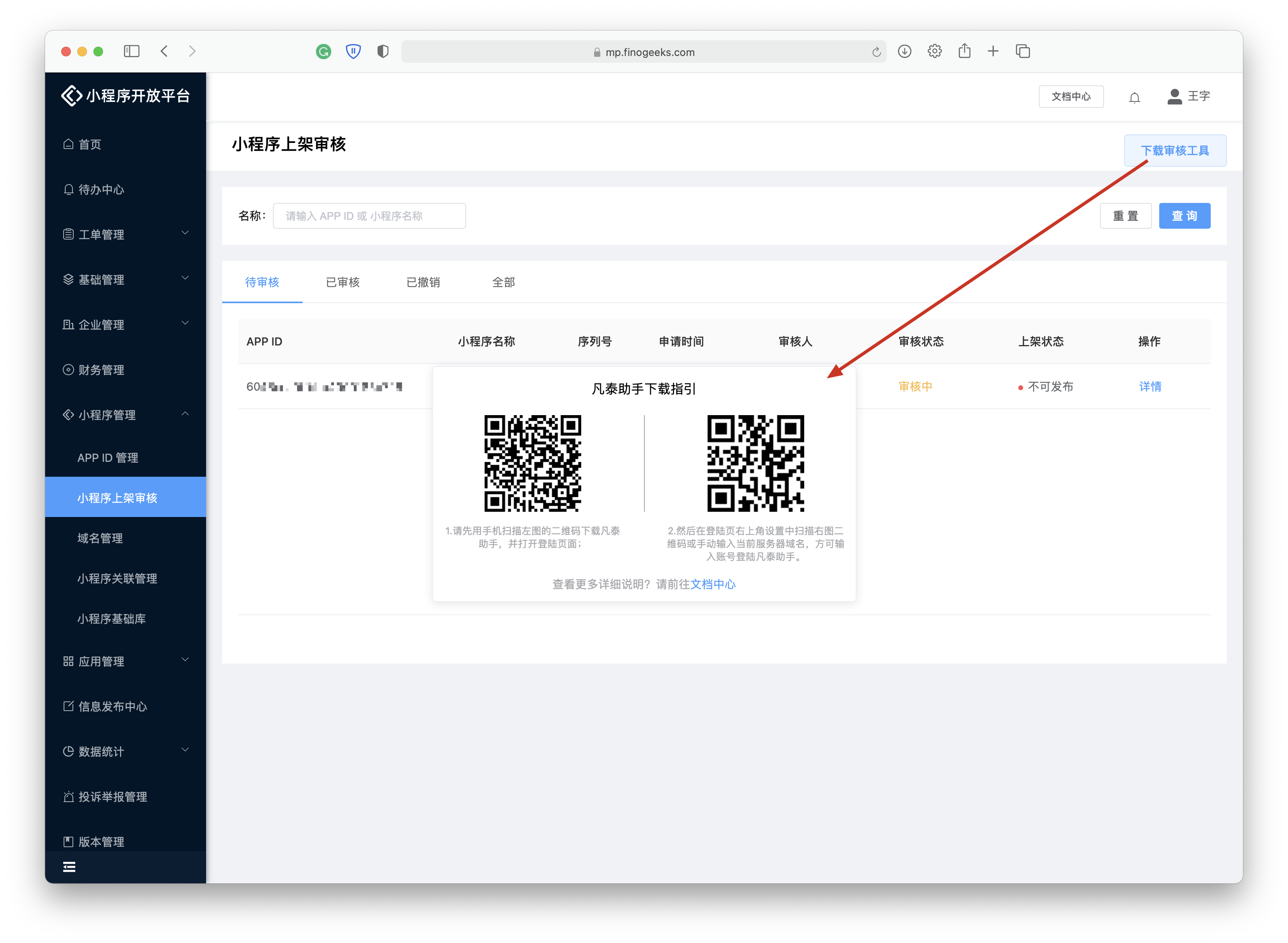Collapse the 小程序管理 menu chevron
The image size is (1288, 943).
tap(185, 414)
